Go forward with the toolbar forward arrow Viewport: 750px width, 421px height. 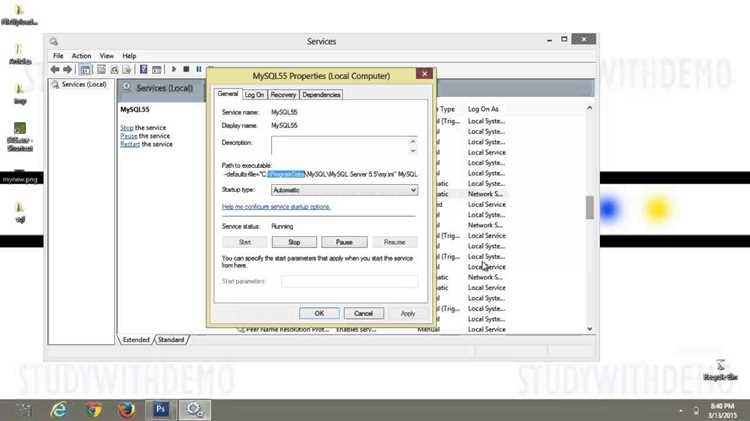(67, 69)
